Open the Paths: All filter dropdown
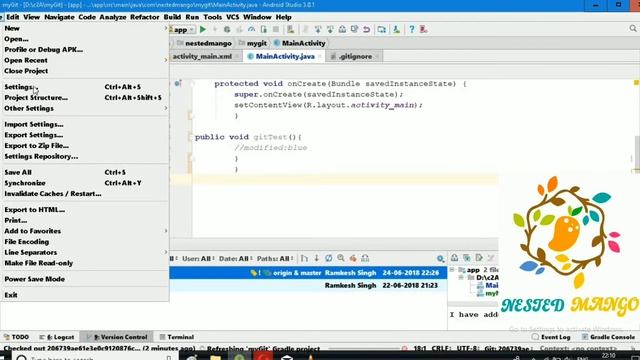This screenshot has height=360, width=640. tap(275, 259)
